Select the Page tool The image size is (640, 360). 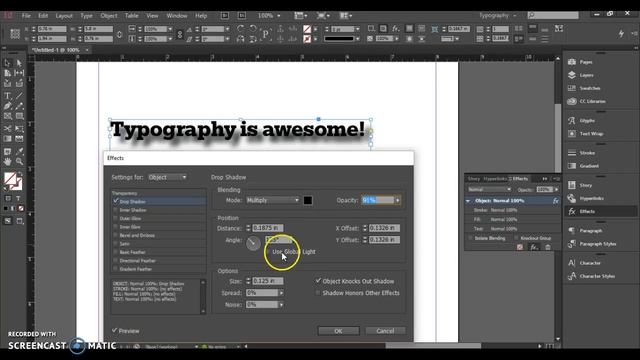(x=7, y=73)
